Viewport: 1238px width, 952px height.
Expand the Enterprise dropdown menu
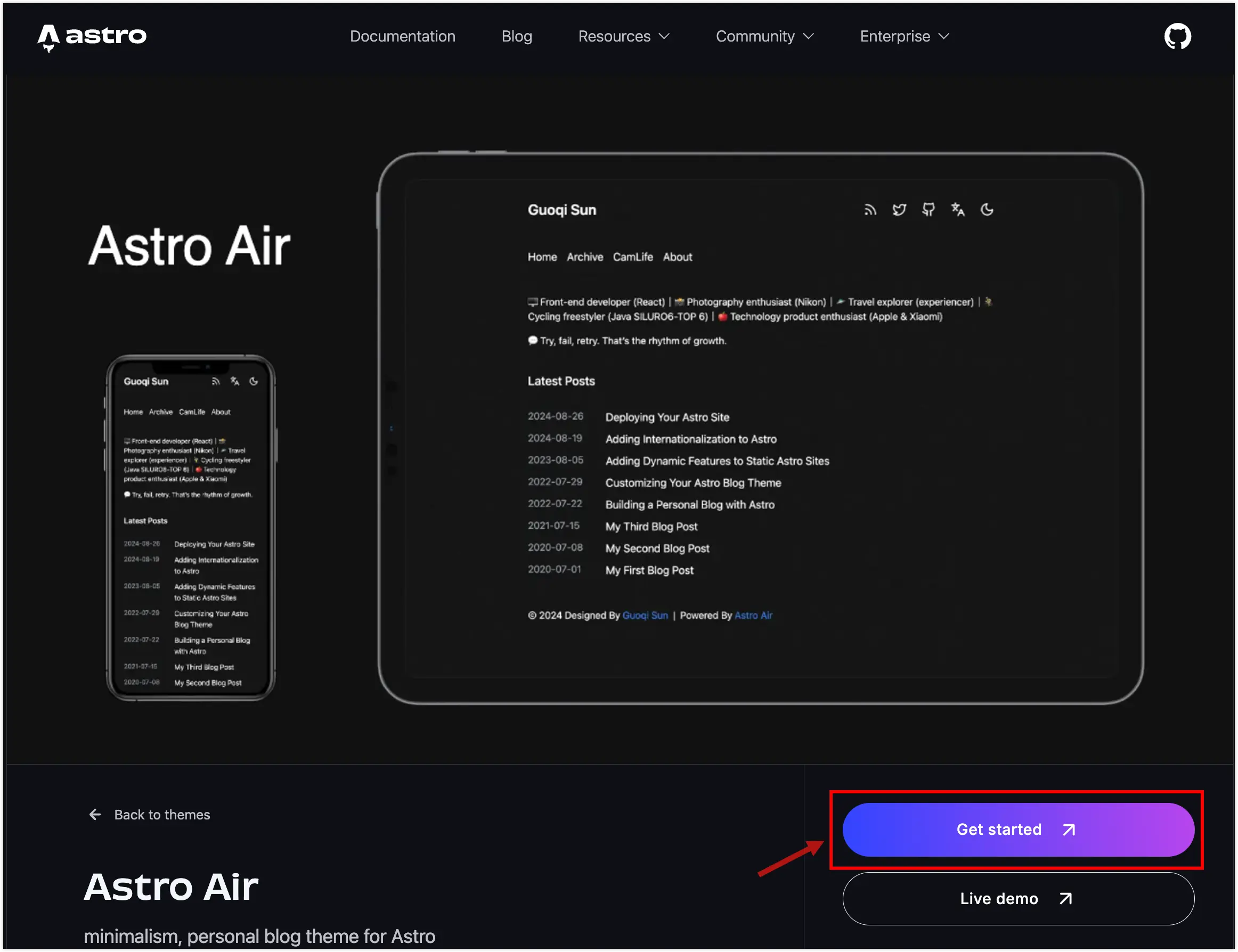coord(903,36)
